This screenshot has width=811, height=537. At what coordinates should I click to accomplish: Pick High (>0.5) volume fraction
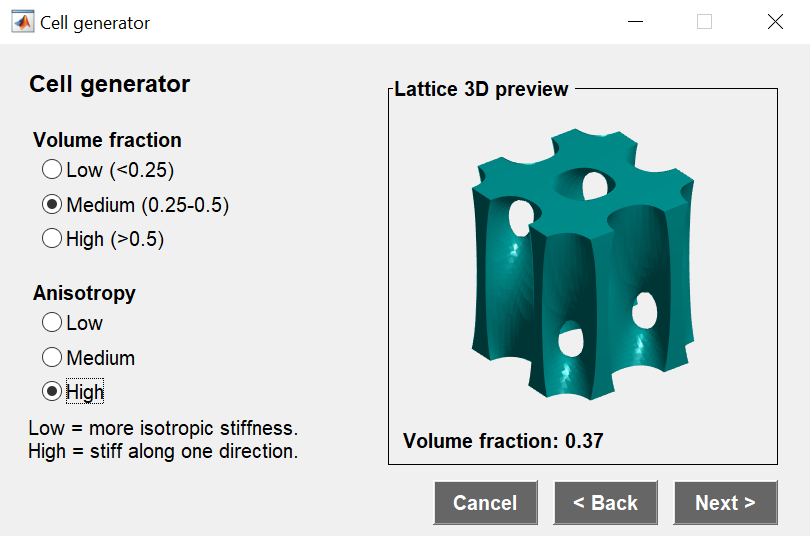(52, 239)
